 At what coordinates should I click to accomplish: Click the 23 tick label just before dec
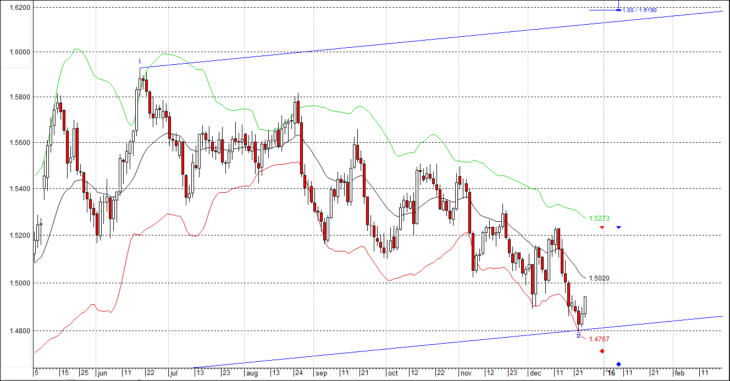click(x=513, y=373)
